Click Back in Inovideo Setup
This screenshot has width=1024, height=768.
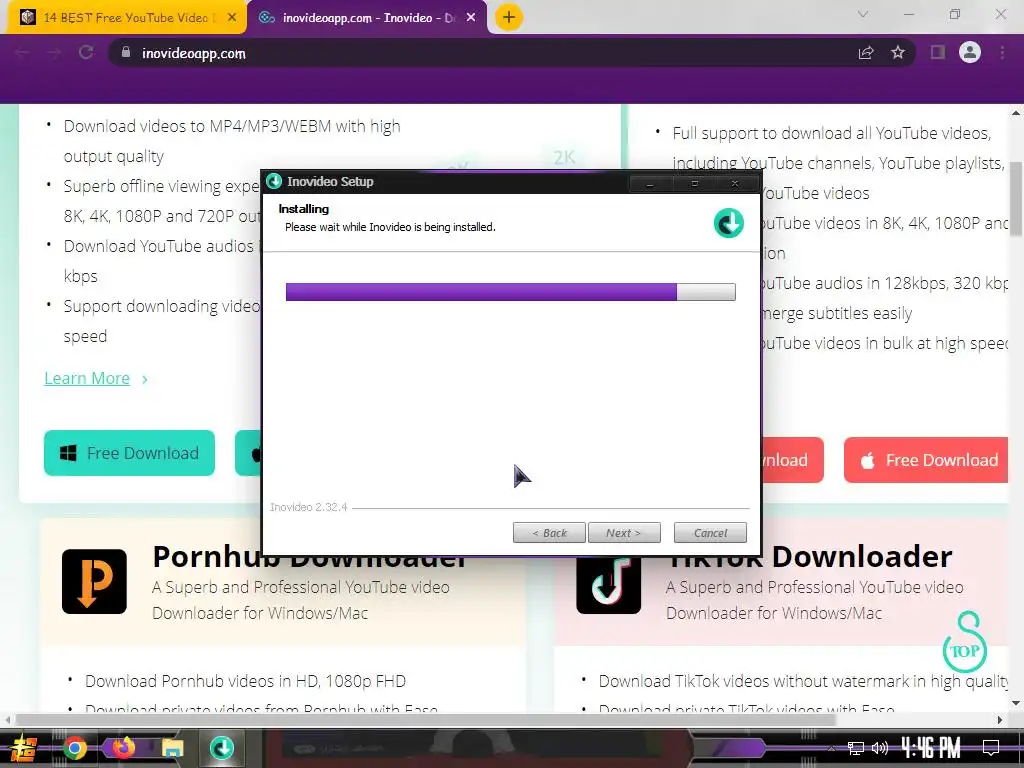[549, 533]
